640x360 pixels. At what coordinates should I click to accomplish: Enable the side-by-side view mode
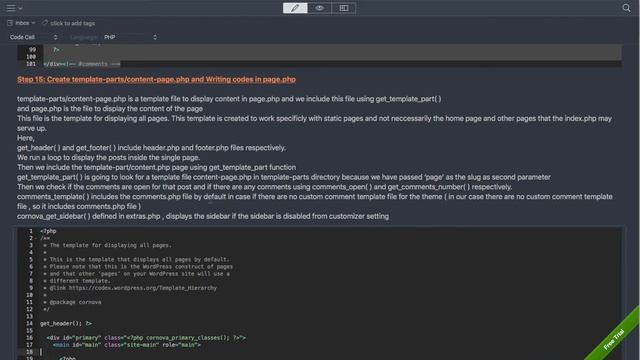[344, 8]
